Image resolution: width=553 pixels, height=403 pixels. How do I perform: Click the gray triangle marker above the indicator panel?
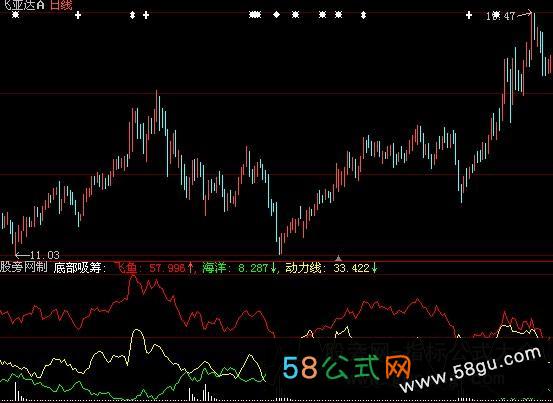[x=338, y=258]
